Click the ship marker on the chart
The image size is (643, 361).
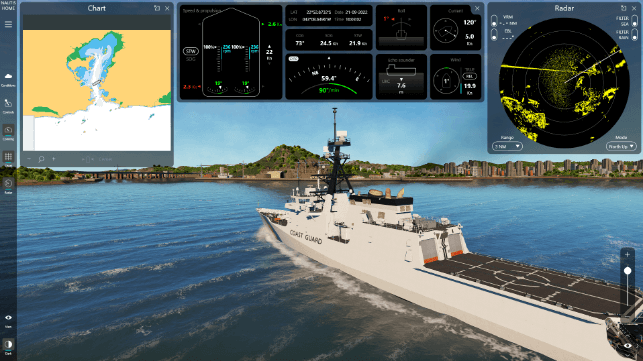[96, 83]
